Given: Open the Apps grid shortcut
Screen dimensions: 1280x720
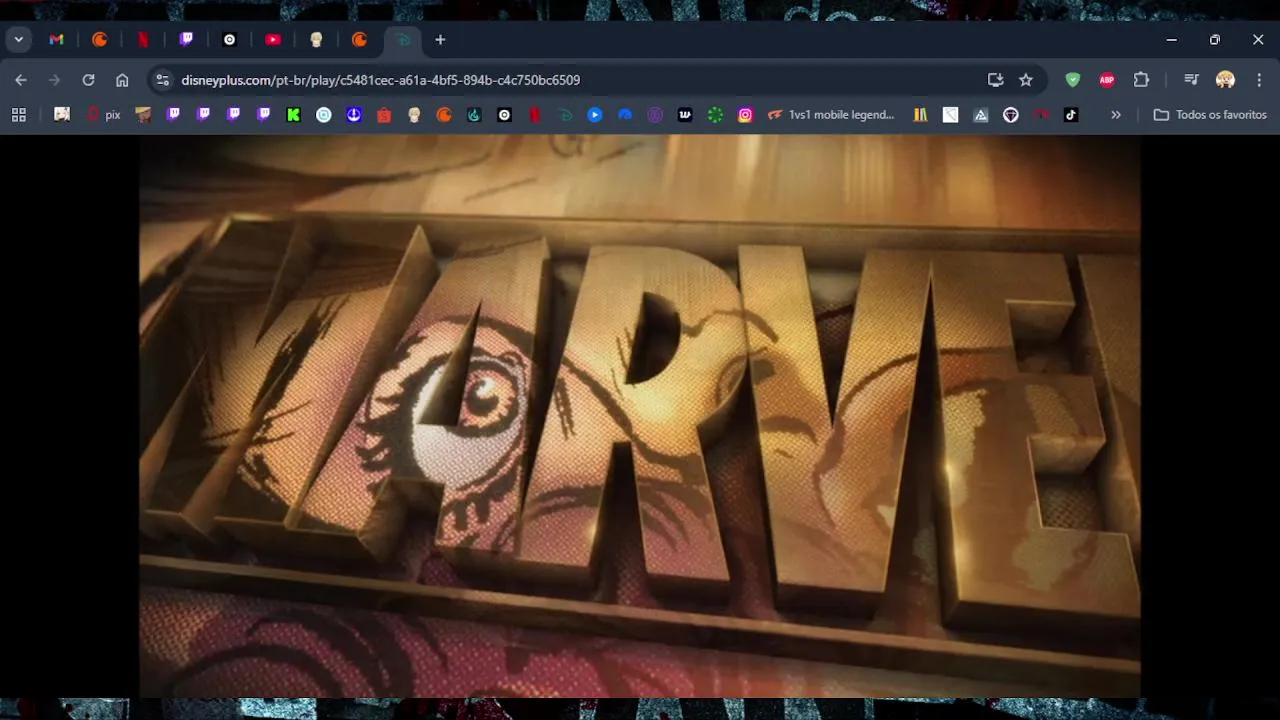Looking at the screenshot, I should click(18, 115).
